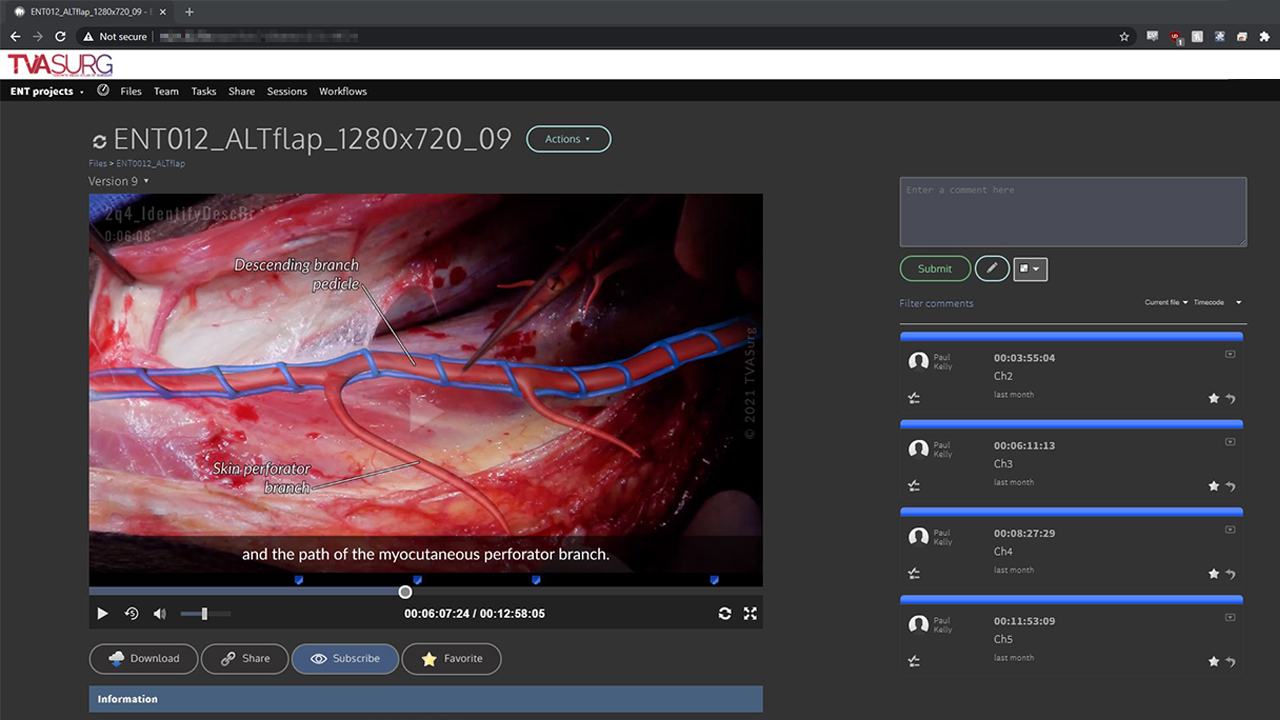Viewport: 1280px width, 720px height.
Task: Jump to timecode 00:06:11:13
Action: pyautogui.click(x=1024, y=446)
